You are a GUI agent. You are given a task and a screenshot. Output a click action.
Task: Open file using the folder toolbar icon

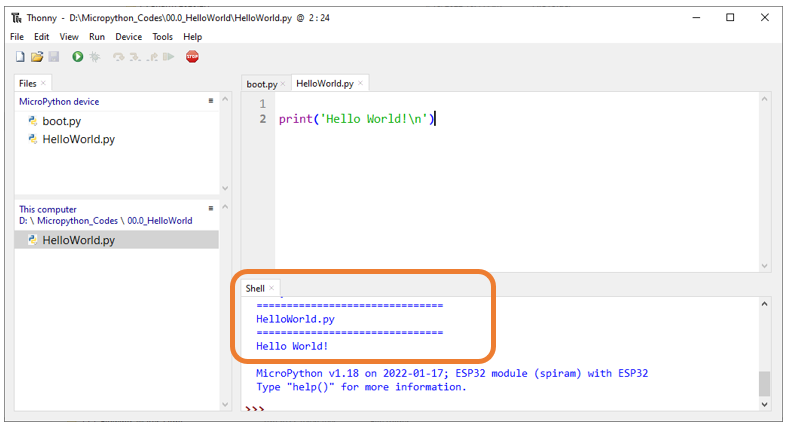tap(37, 56)
